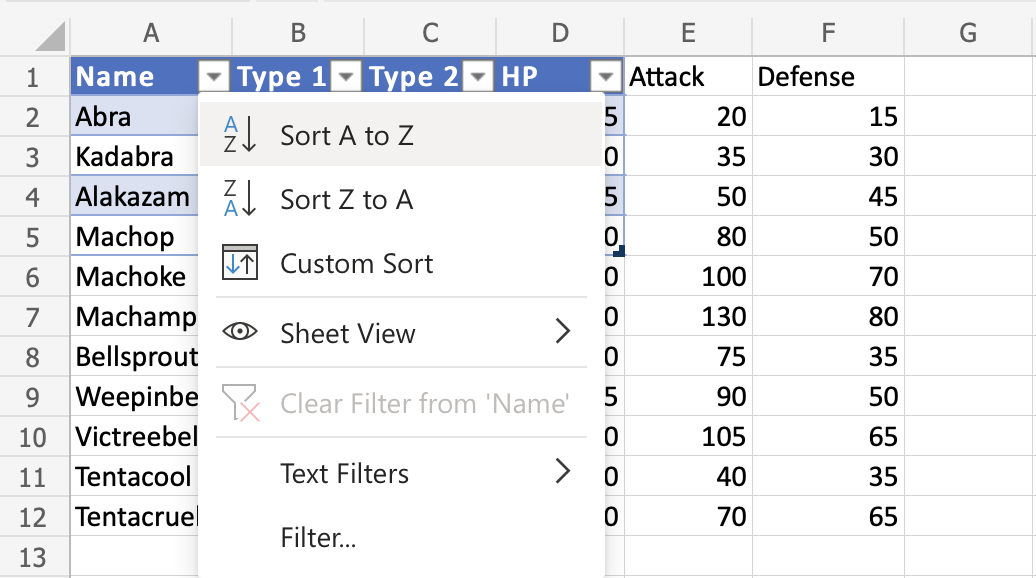Open the Filter... menu item
1036x578 pixels.
318,538
